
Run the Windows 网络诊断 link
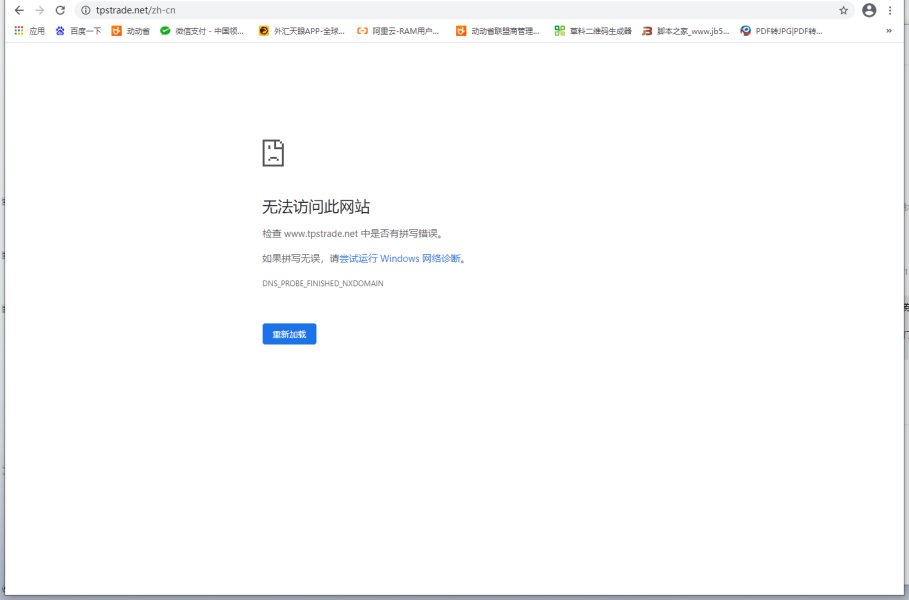[400, 259]
